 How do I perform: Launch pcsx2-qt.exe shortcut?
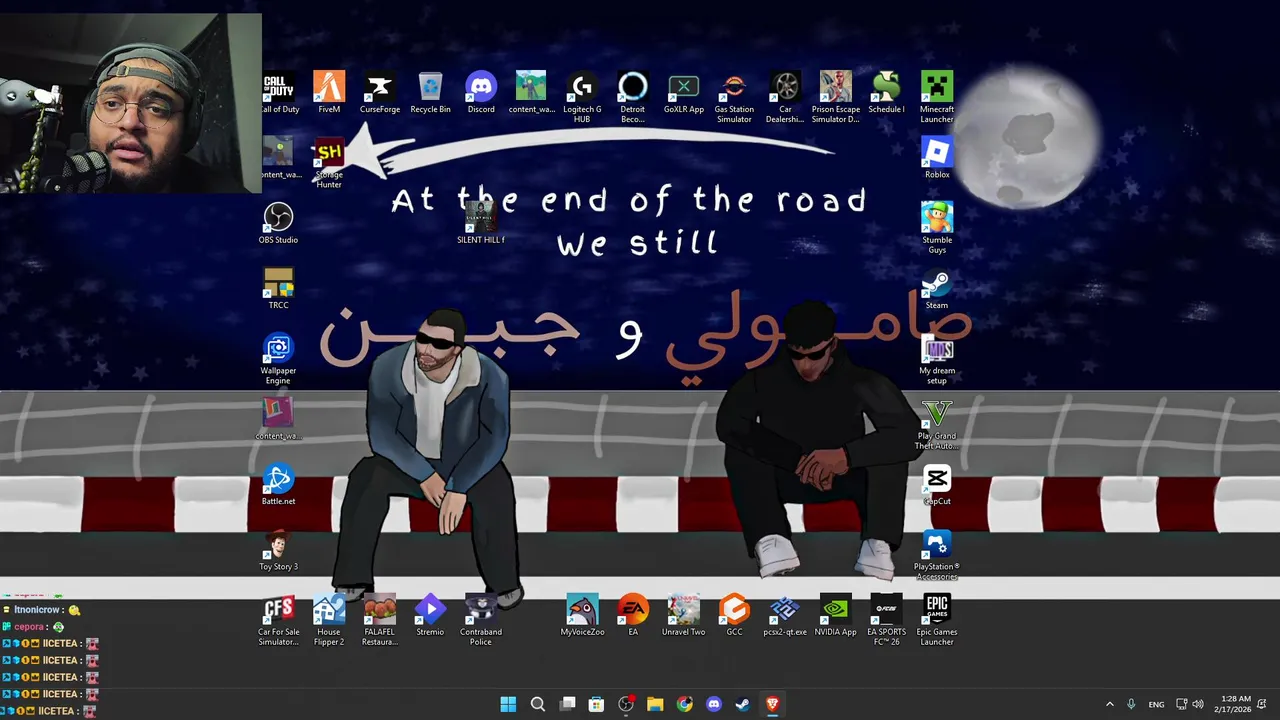pos(785,615)
